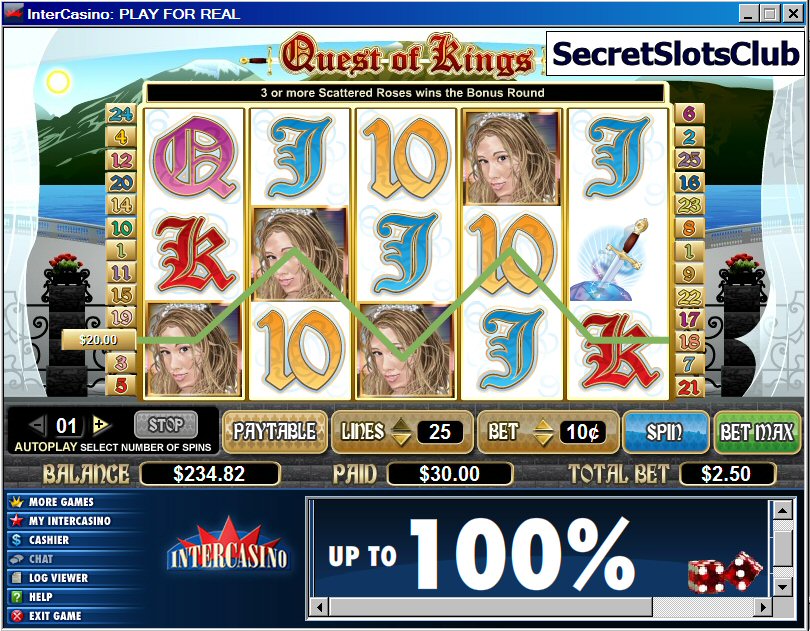The image size is (810, 631).
Task: Increase autoplay spins with plus arrow
Action: pos(101,425)
